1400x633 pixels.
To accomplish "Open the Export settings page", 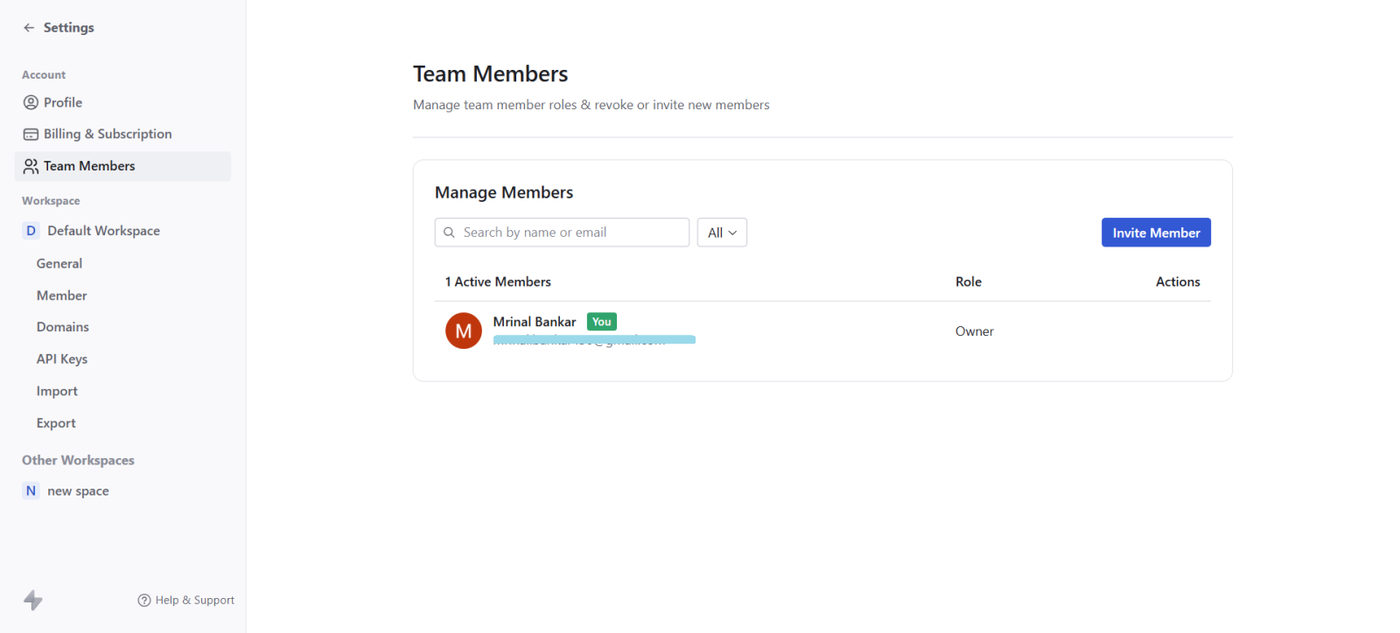I will 56,423.
